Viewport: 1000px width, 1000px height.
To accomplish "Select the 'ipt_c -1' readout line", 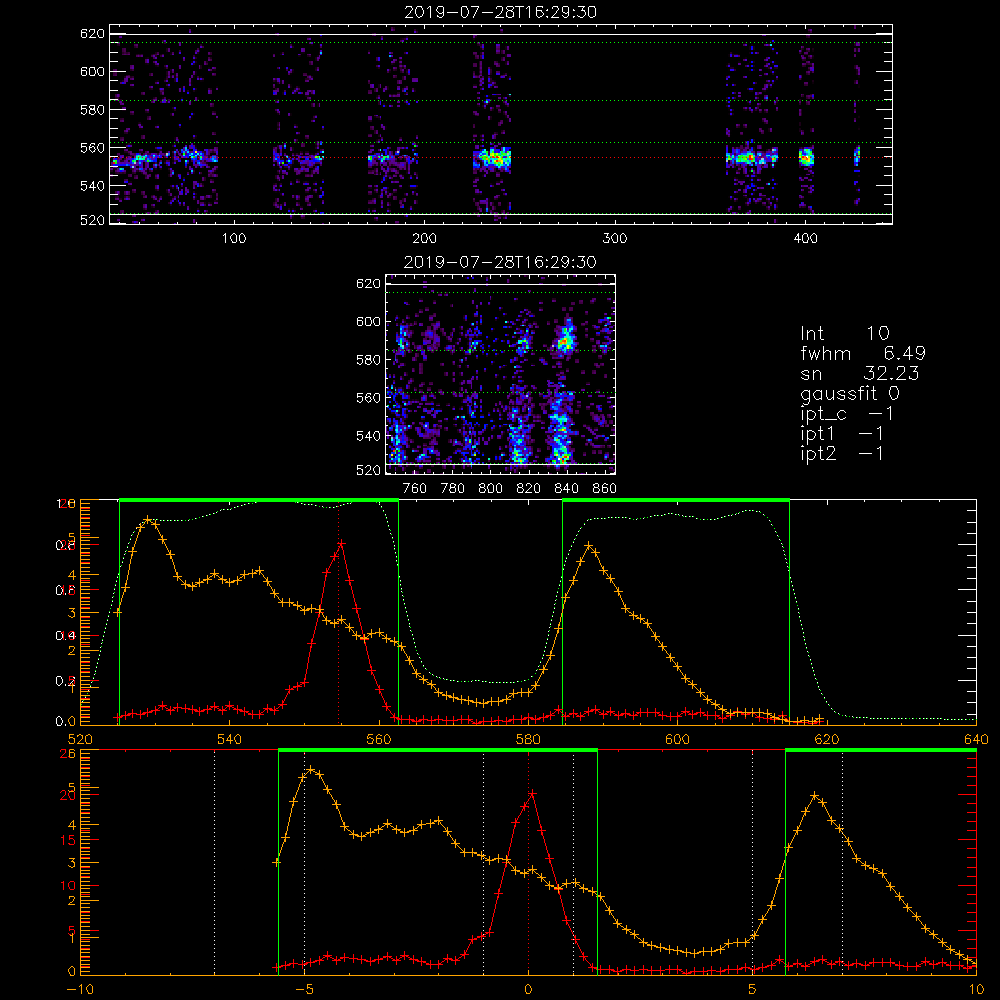I will 847,414.
